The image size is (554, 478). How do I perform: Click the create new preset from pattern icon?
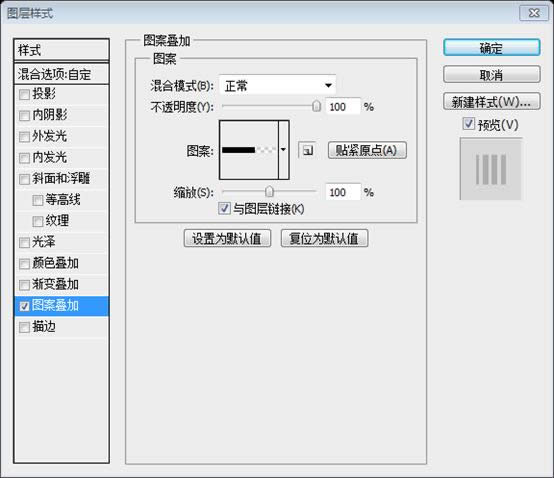point(307,151)
